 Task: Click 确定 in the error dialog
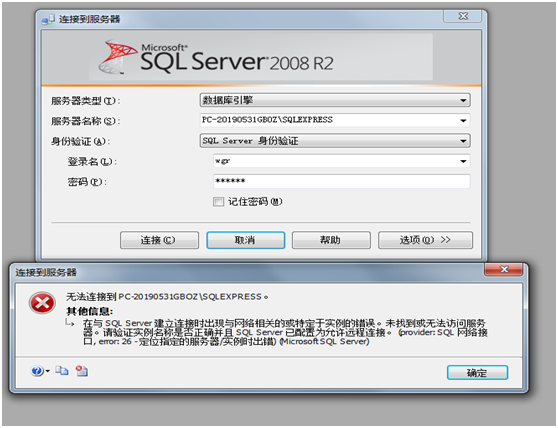point(477,373)
